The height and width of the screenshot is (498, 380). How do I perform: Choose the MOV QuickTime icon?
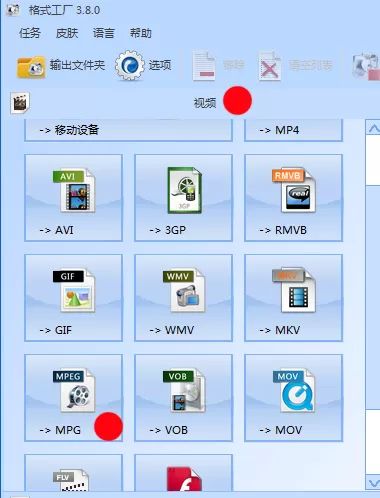click(294, 390)
